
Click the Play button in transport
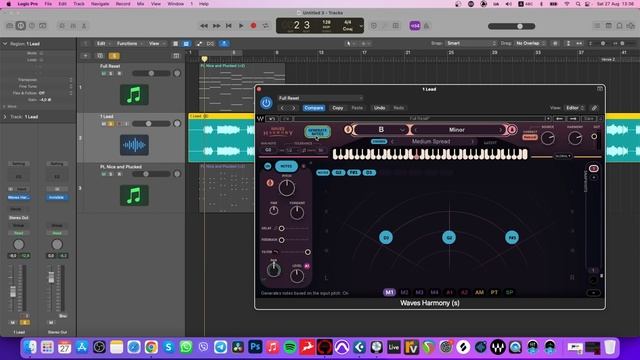click(x=241, y=26)
